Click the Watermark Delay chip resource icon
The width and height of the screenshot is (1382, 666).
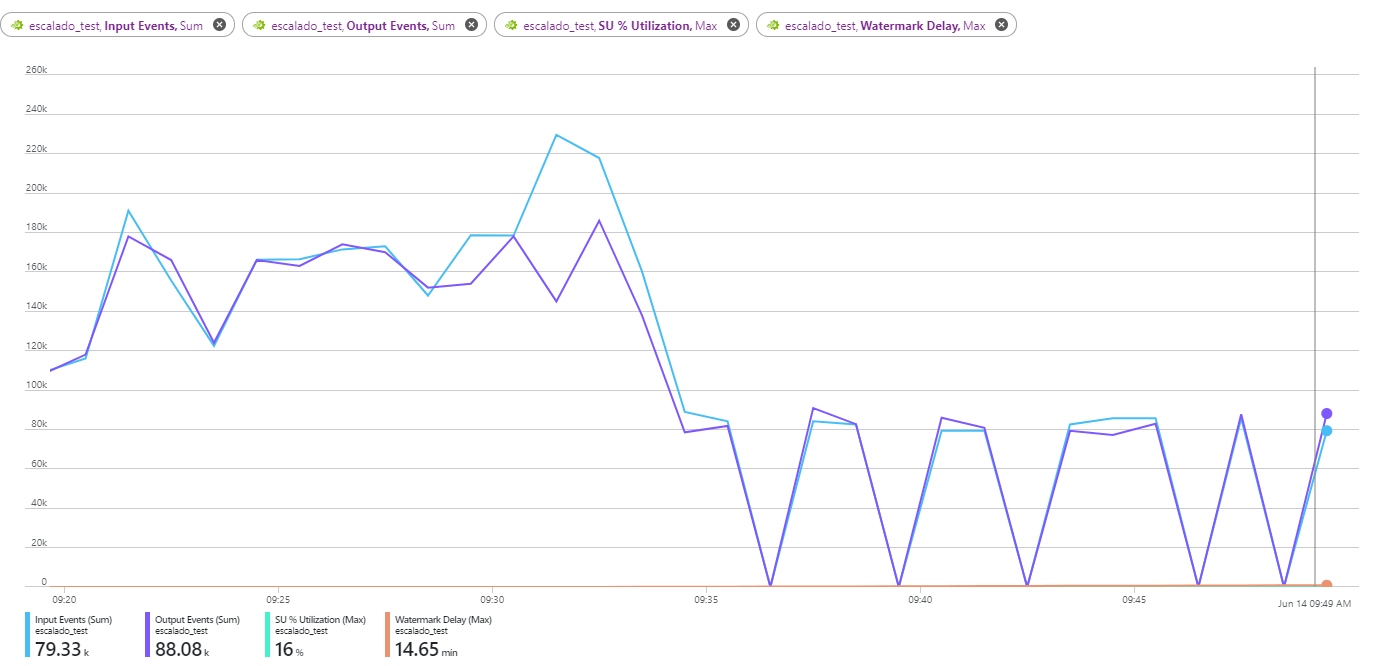(773, 25)
